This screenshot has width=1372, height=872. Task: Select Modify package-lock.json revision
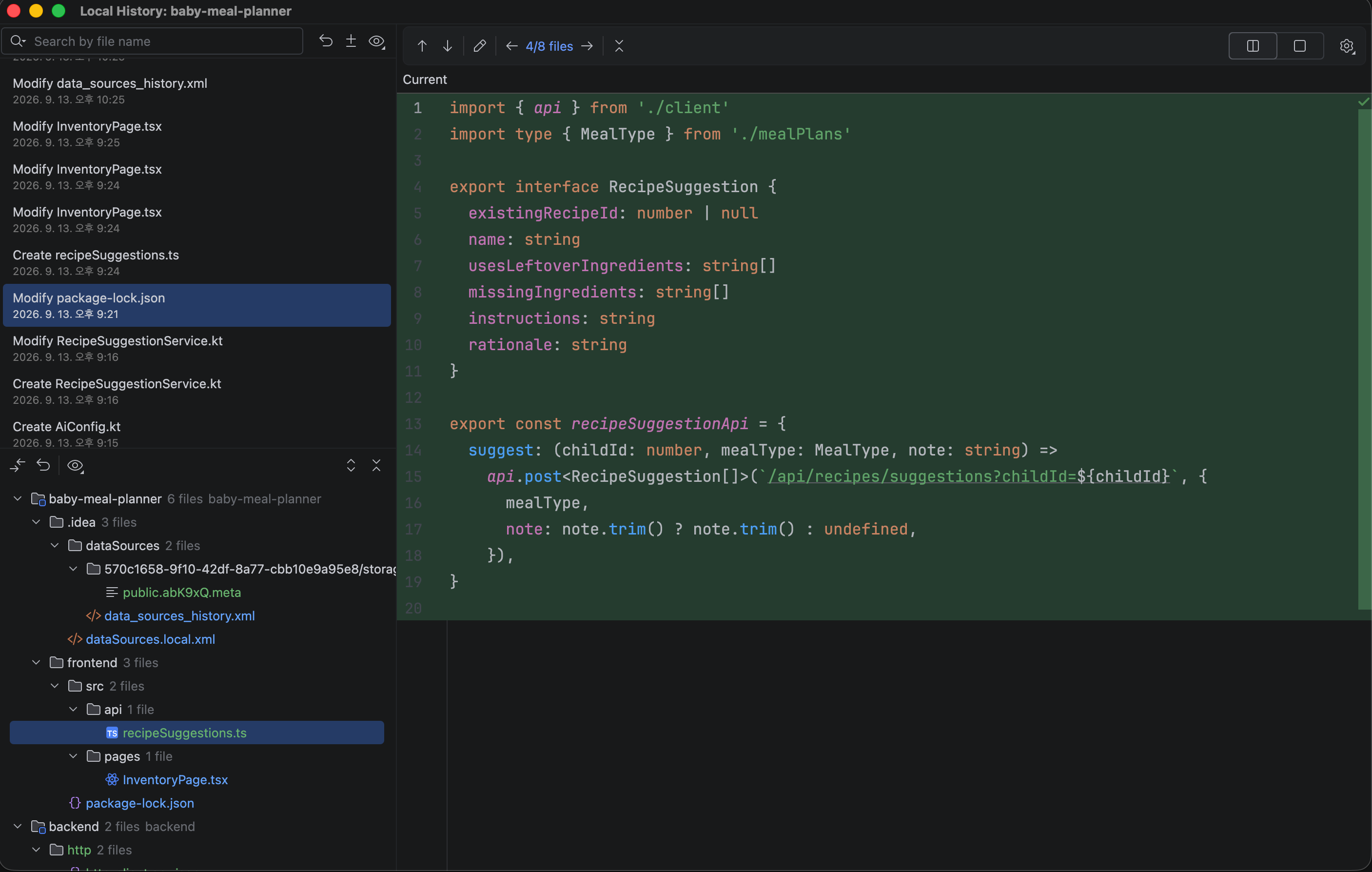pos(196,305)
